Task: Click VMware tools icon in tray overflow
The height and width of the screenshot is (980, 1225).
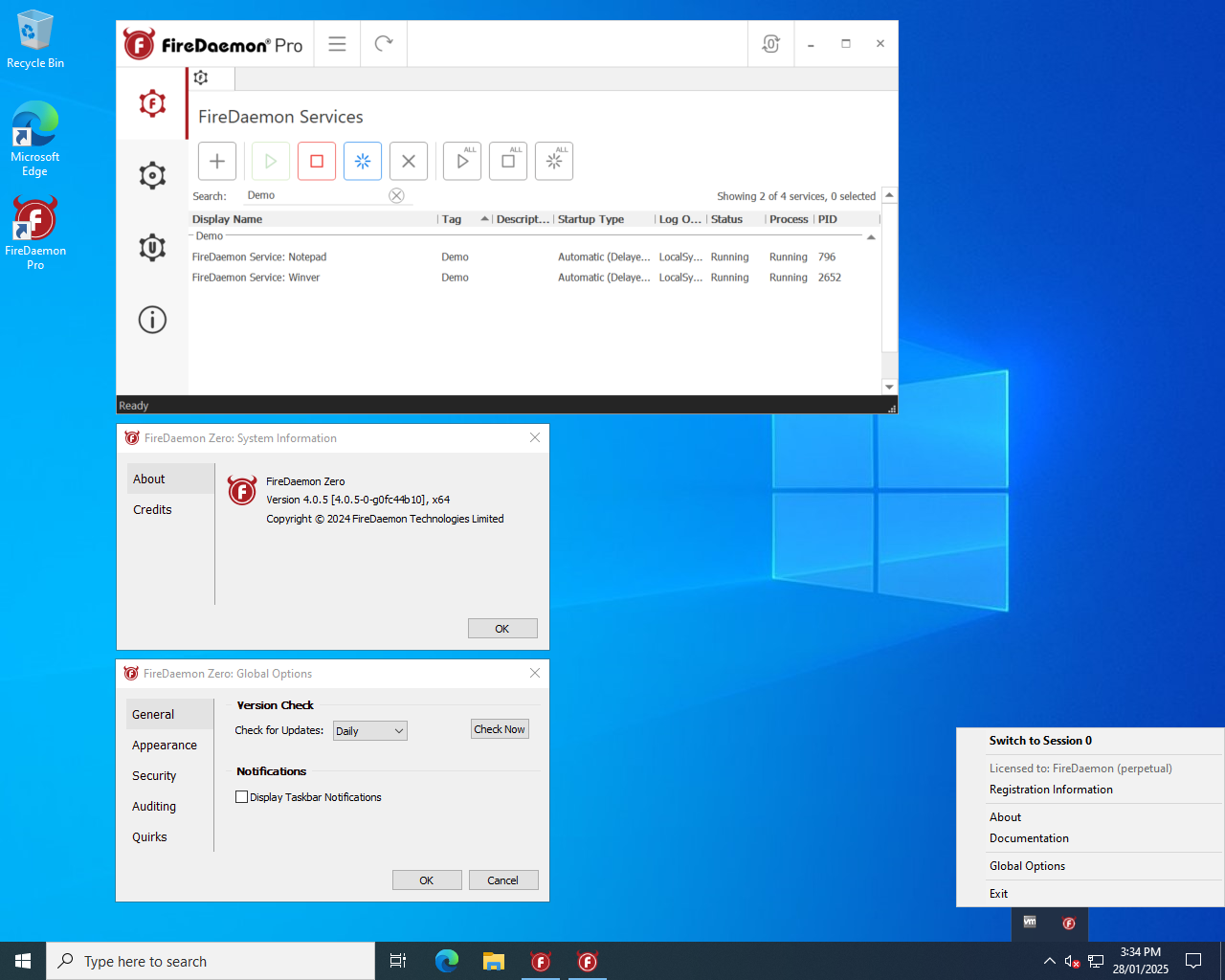Action: pyautogui.click(x=1030, y=923)
